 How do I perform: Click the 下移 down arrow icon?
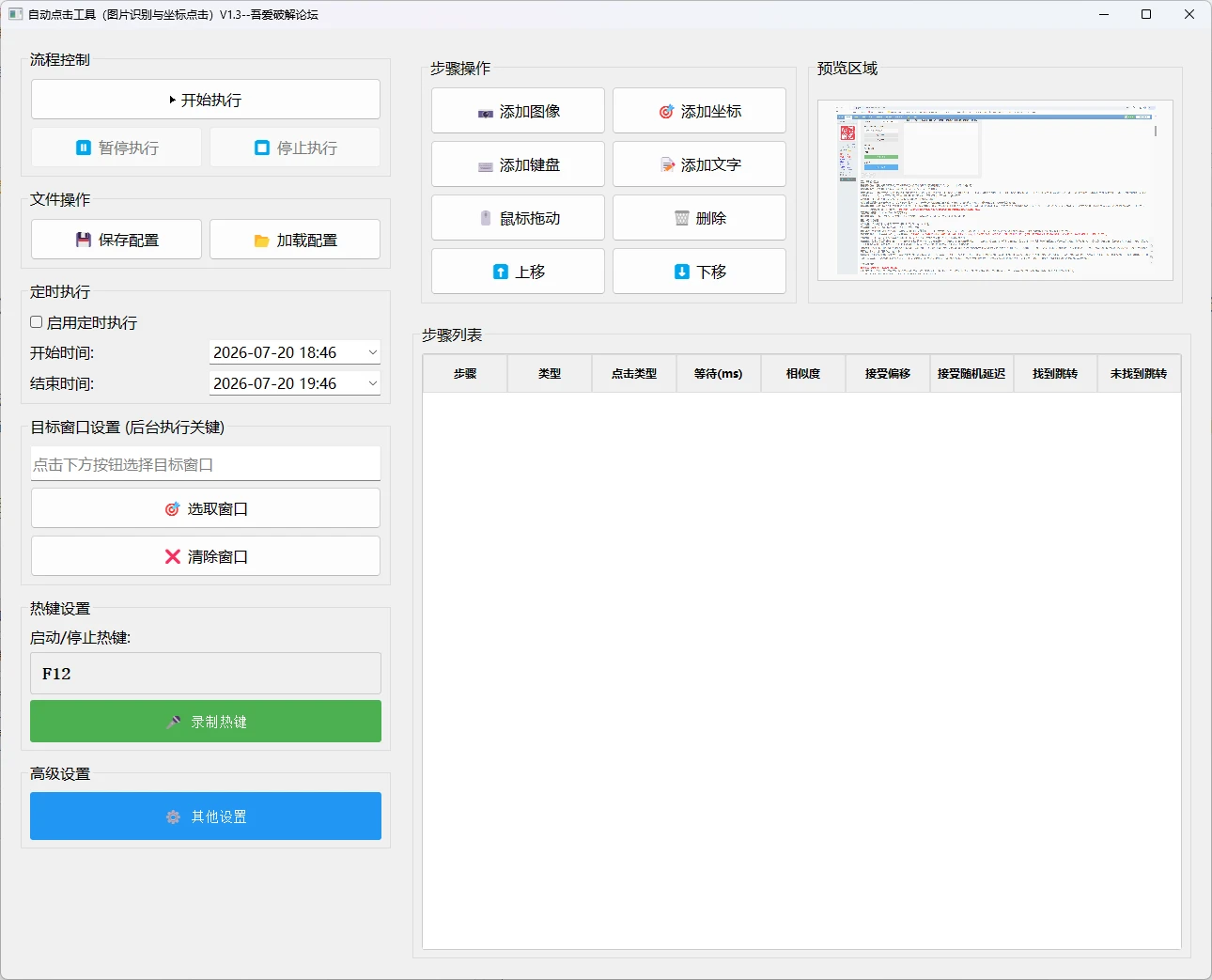682,272
